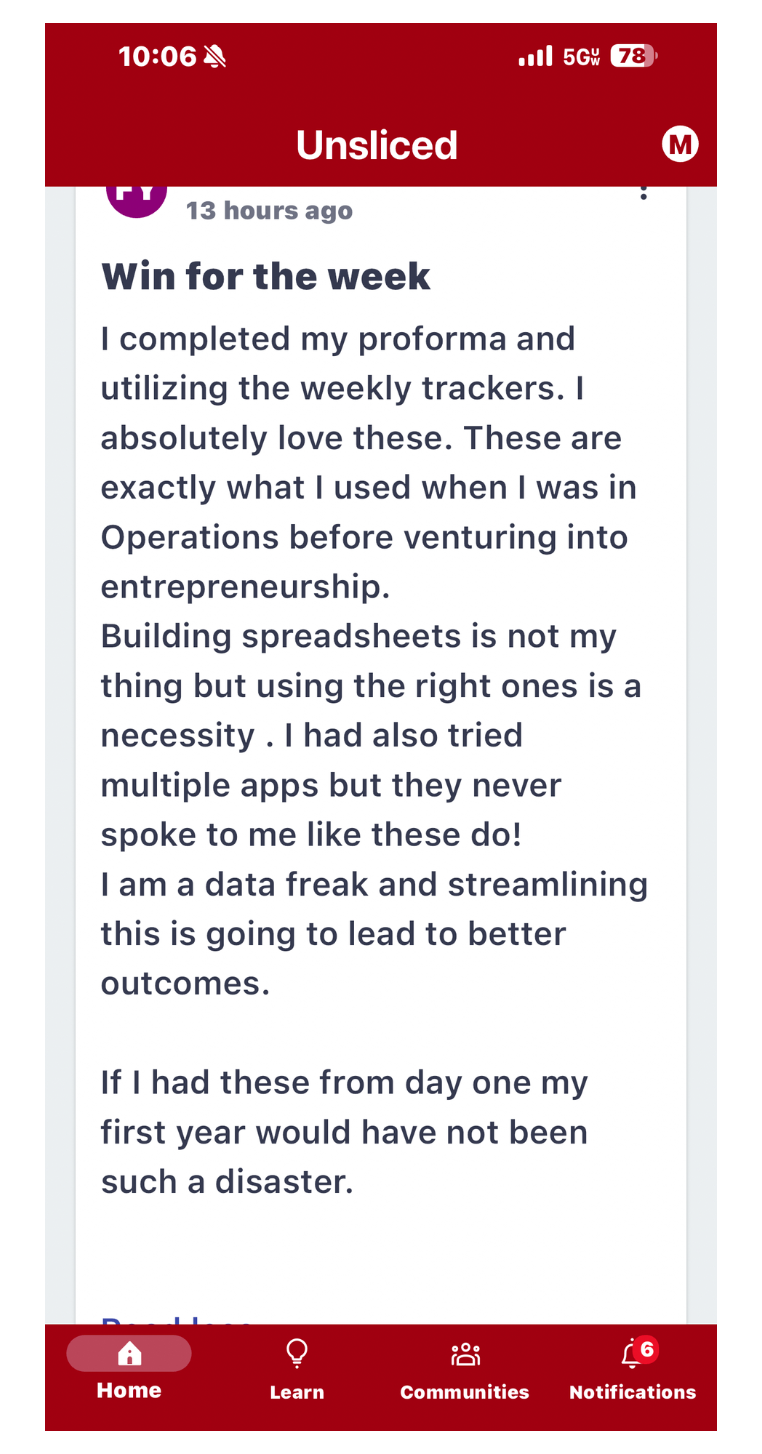This screenshot has height=1454, width=762.
Task: Open the post's three-dot options menu
Action: click(x=644, y=192)
